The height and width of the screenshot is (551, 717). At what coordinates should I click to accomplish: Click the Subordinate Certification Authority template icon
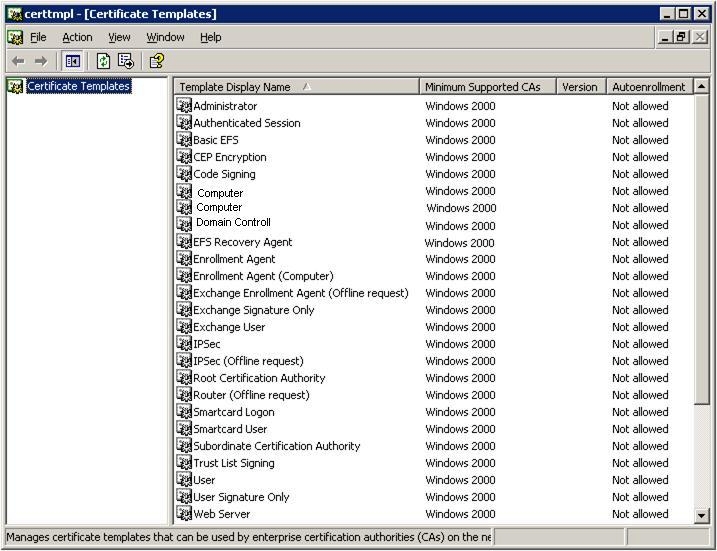coord(184,446)
